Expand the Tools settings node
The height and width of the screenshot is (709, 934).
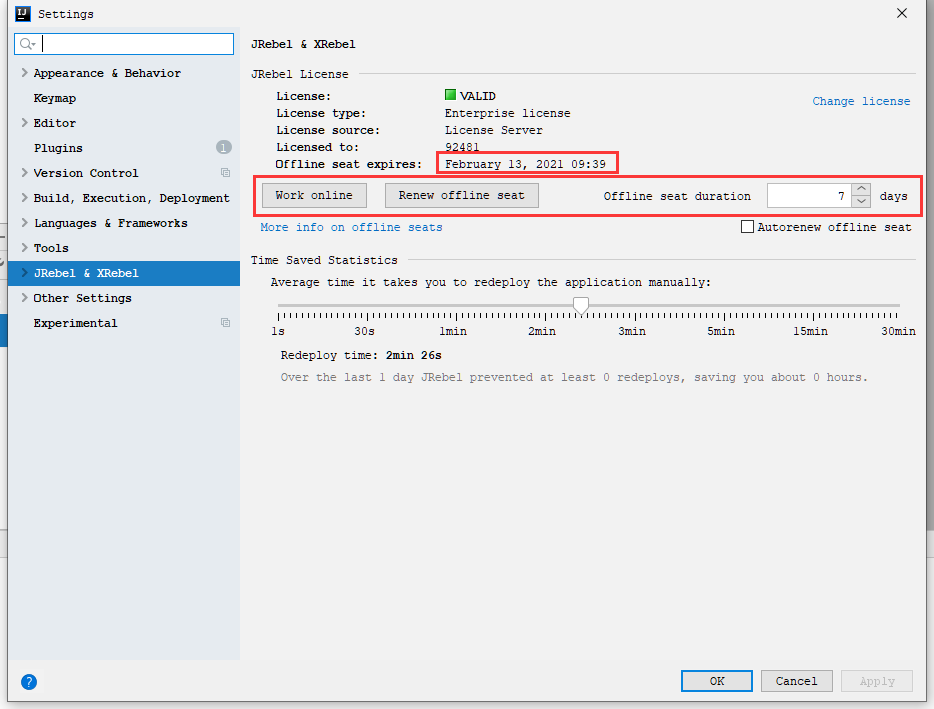24,248
